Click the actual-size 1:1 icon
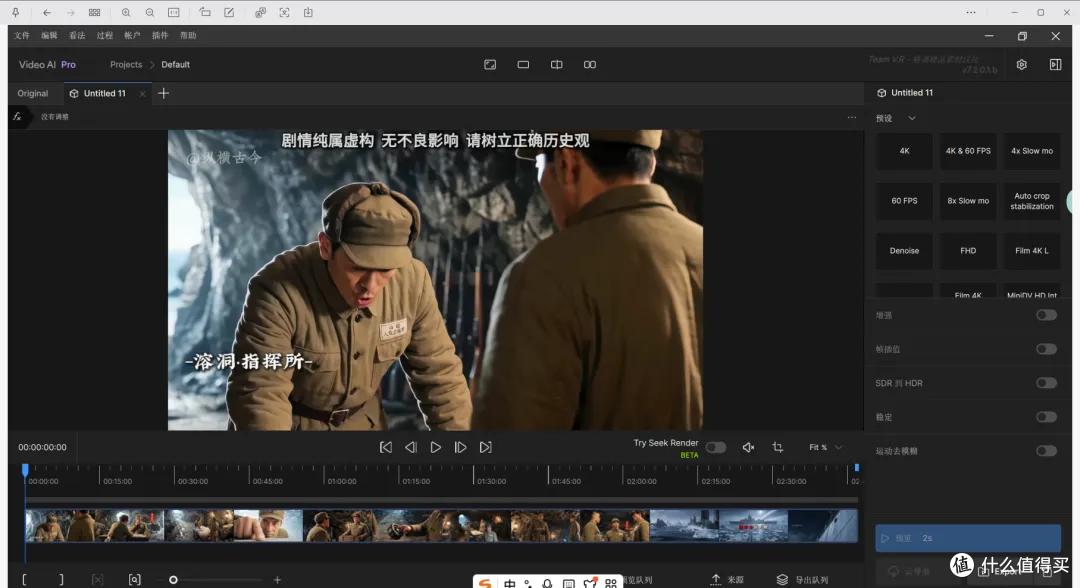Viewport: 1080px width, 588px height. click(x=174, y=12)
